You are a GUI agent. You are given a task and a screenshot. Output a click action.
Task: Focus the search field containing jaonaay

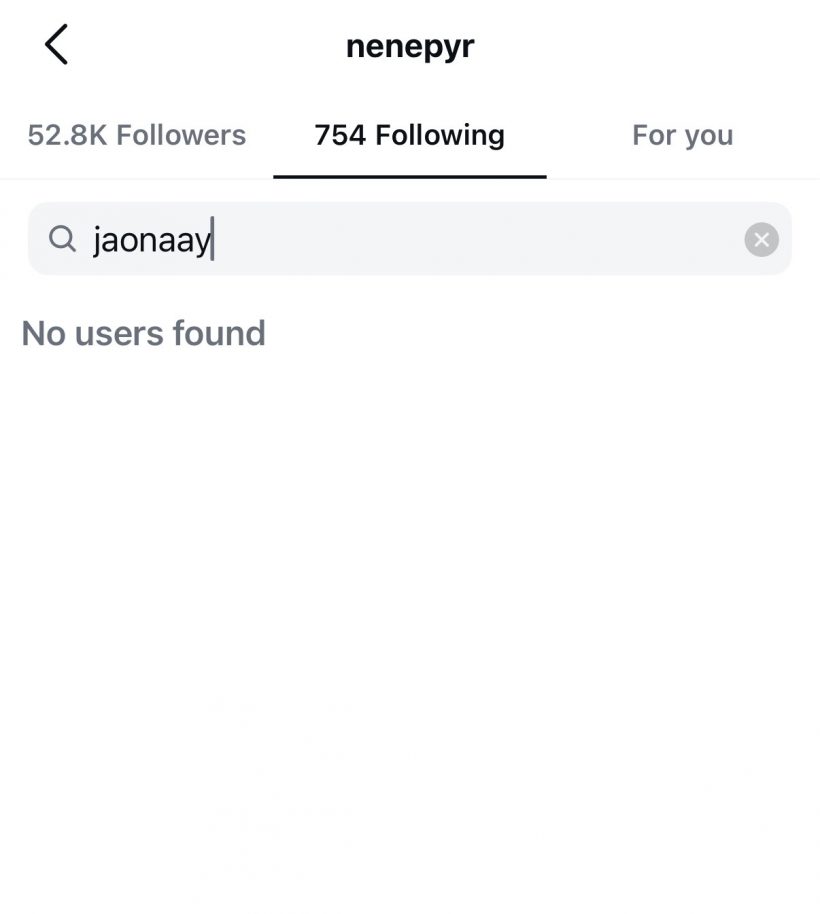pos(410,239)
